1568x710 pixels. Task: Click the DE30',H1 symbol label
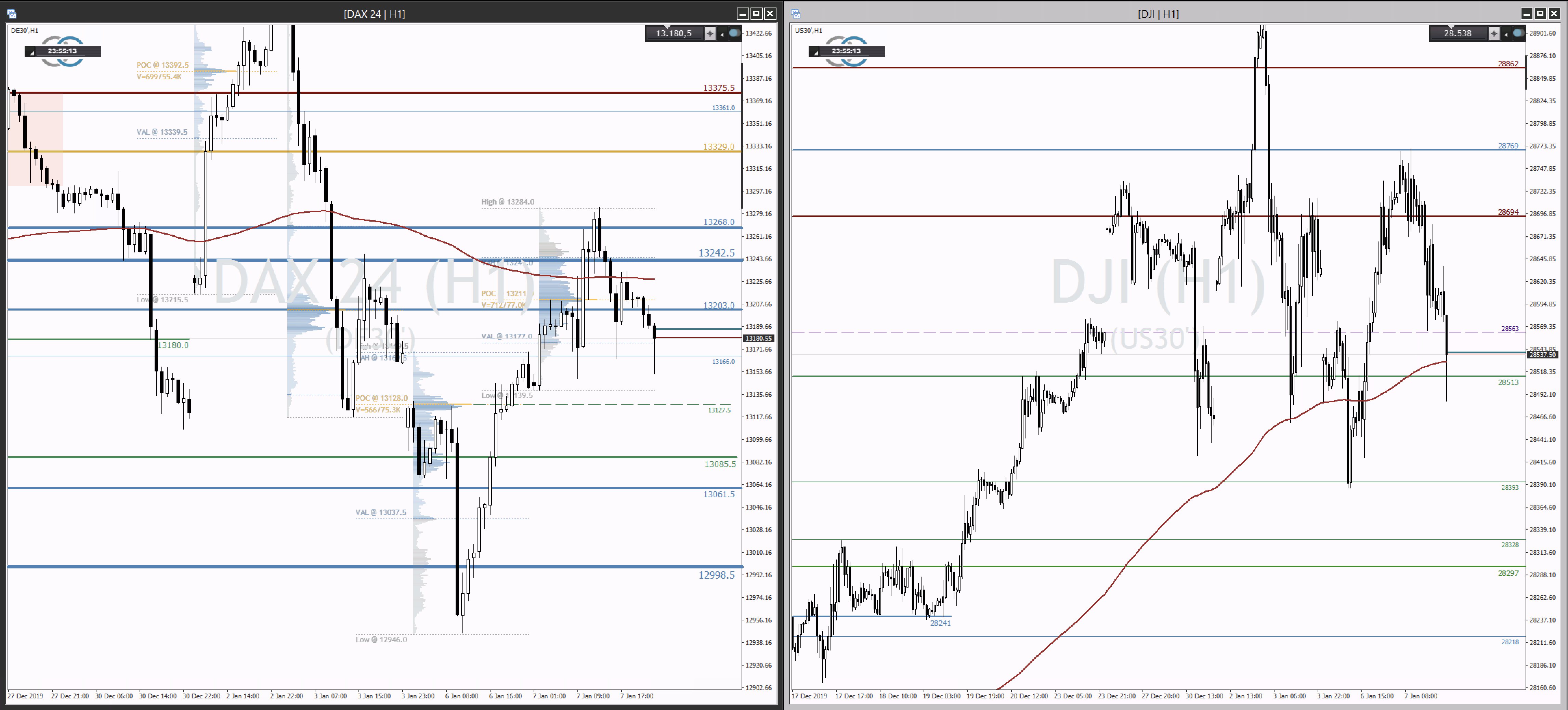tap(24, 30)
